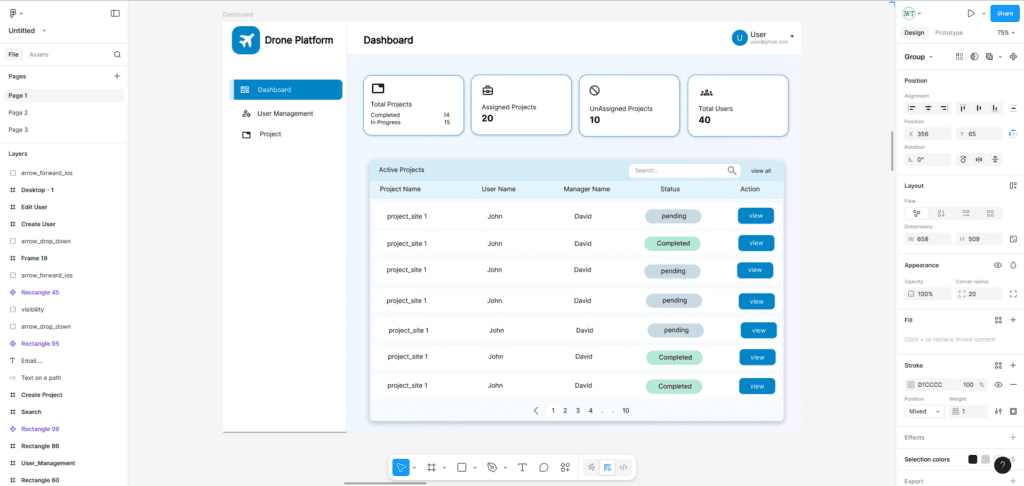Viewport: 1024px width, 486px height.
Task: Add a new page with plus icon
Action: (117, 76)
